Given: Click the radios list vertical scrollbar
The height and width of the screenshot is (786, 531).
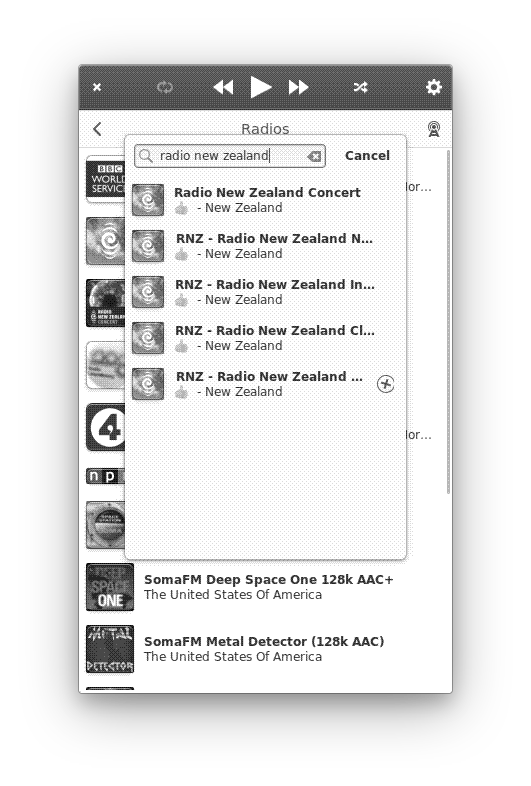Looking at the screenshot, I should tap(448, 322).
